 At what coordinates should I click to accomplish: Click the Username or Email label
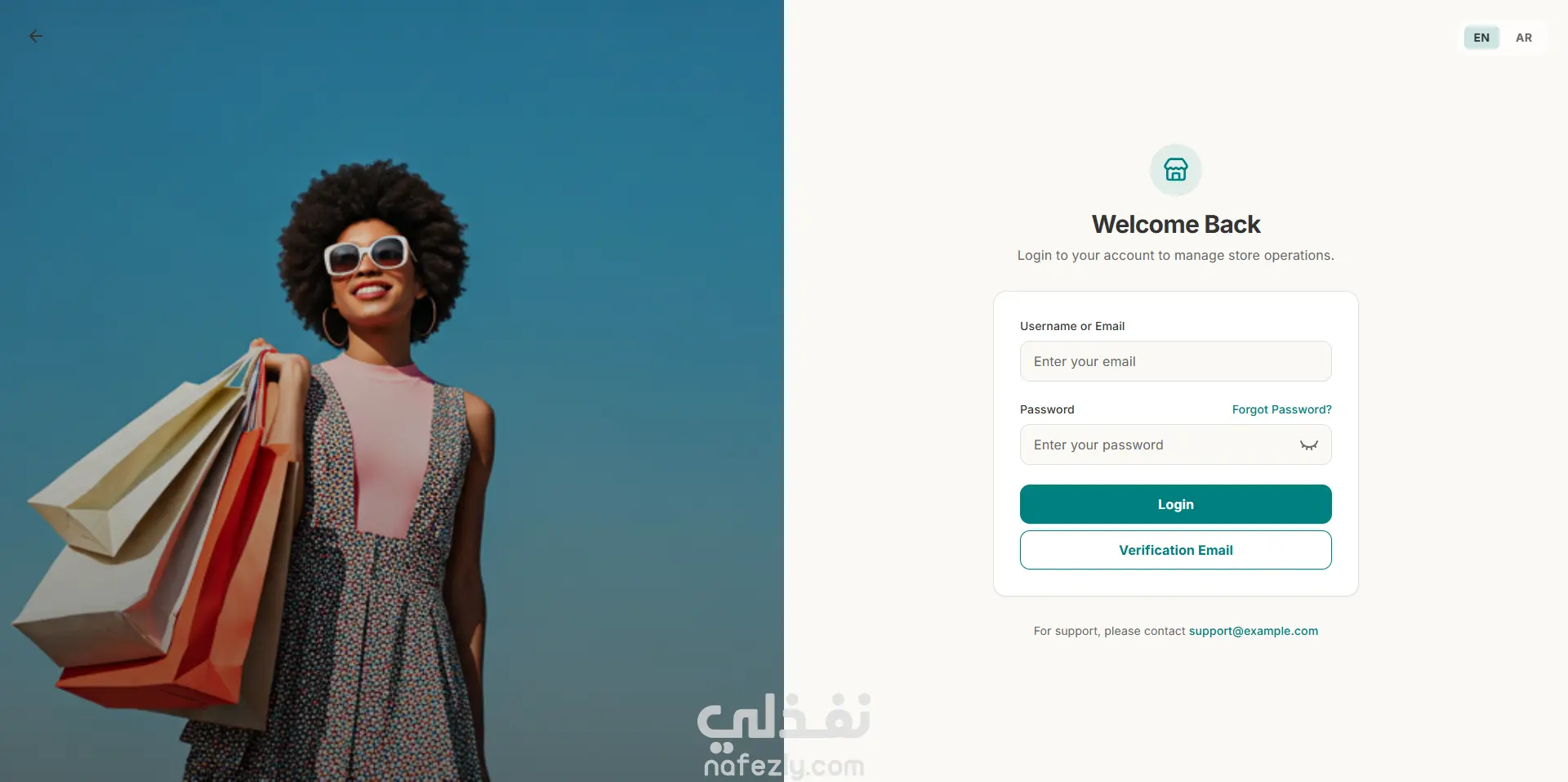1071,326
